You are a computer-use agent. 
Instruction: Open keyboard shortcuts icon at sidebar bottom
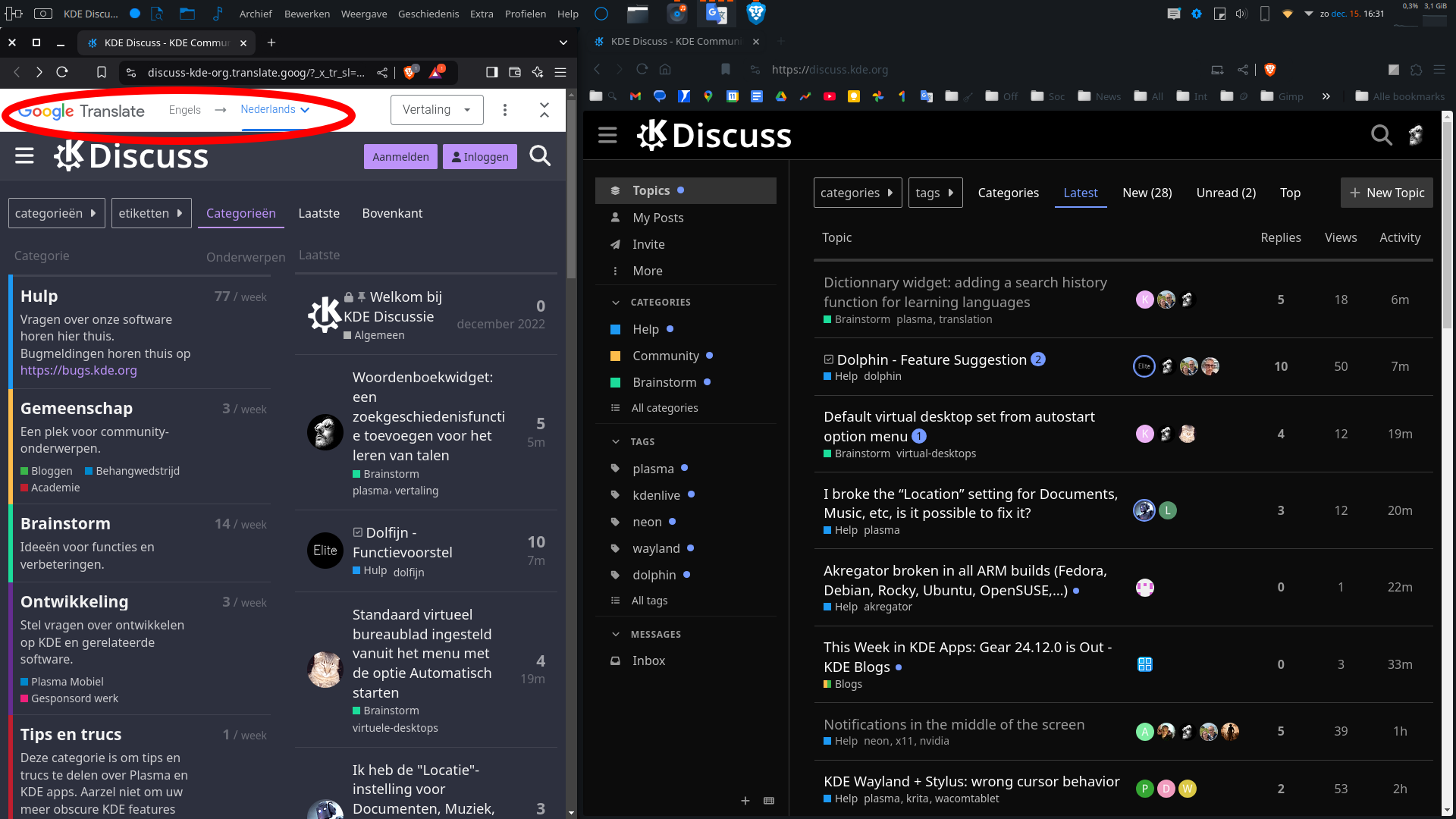(x=769, y=801)
